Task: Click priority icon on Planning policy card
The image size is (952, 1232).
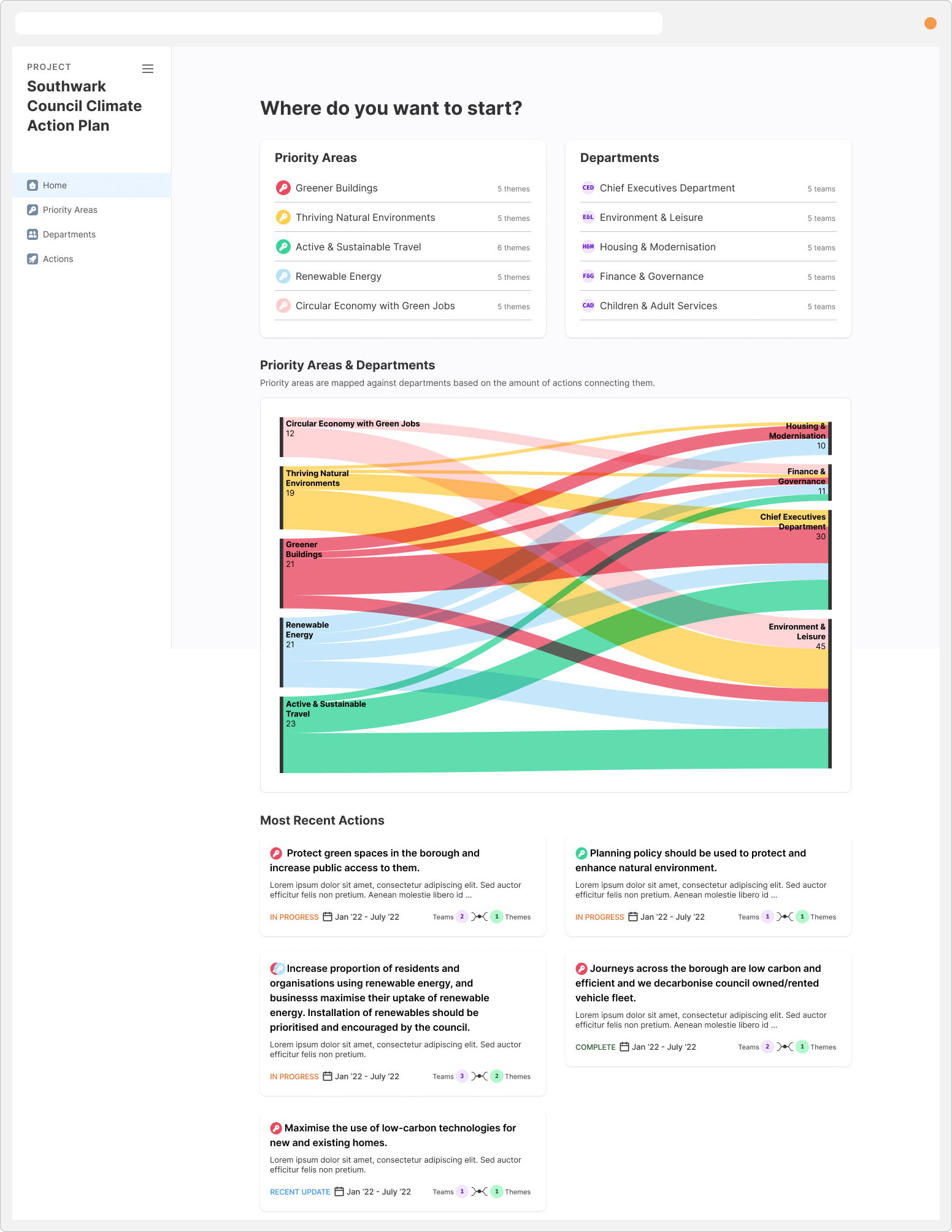Action: tap(582, 853)
